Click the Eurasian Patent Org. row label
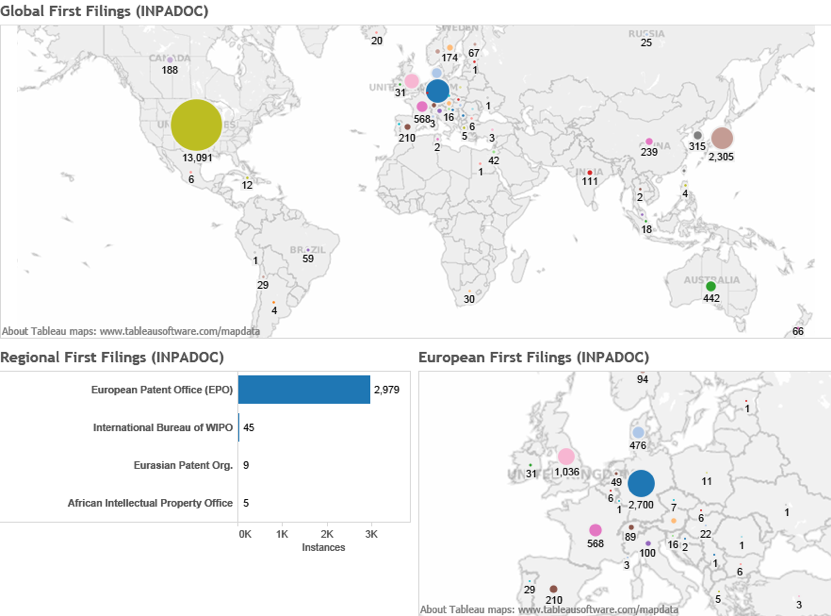This screenshot has width=831, height=616. (x=183, y=465)
